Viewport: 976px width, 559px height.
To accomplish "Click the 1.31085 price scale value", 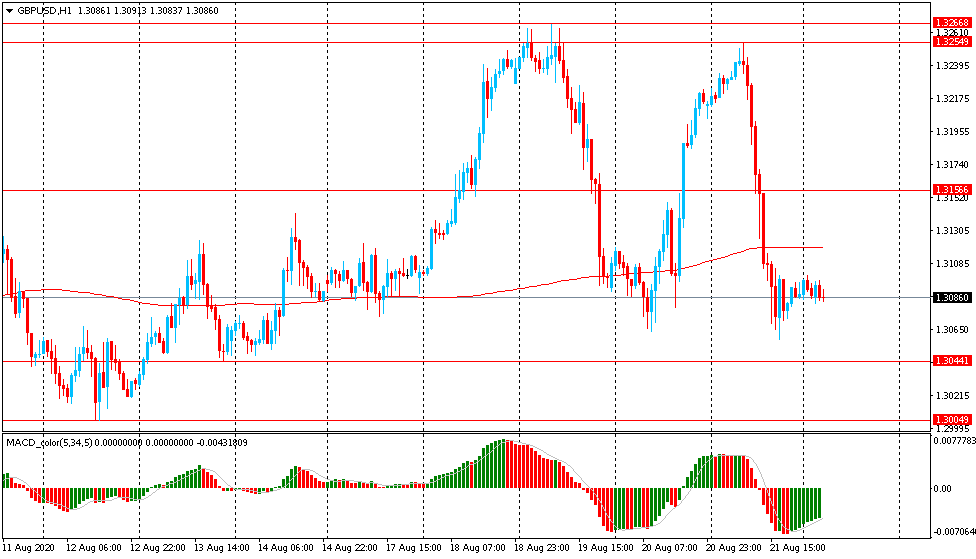I will (953, 263).
